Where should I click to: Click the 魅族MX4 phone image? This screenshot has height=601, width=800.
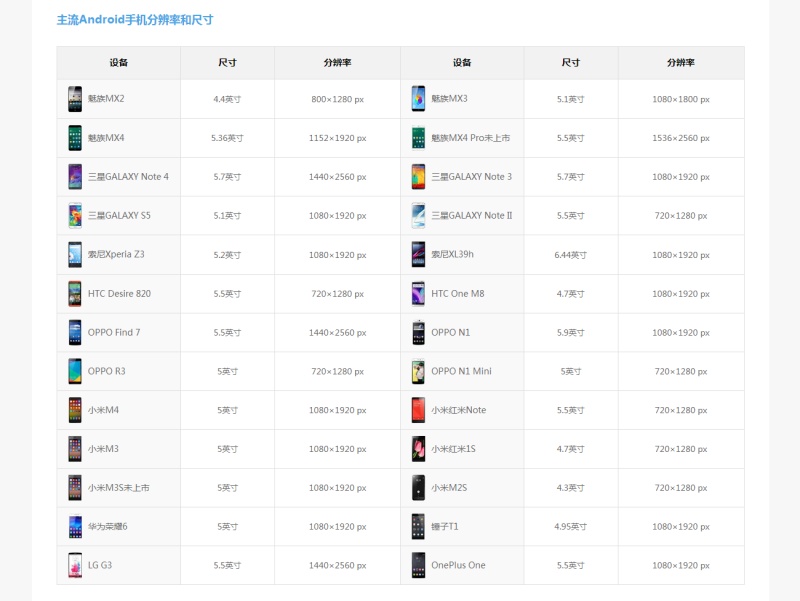(x=75, y=138)
